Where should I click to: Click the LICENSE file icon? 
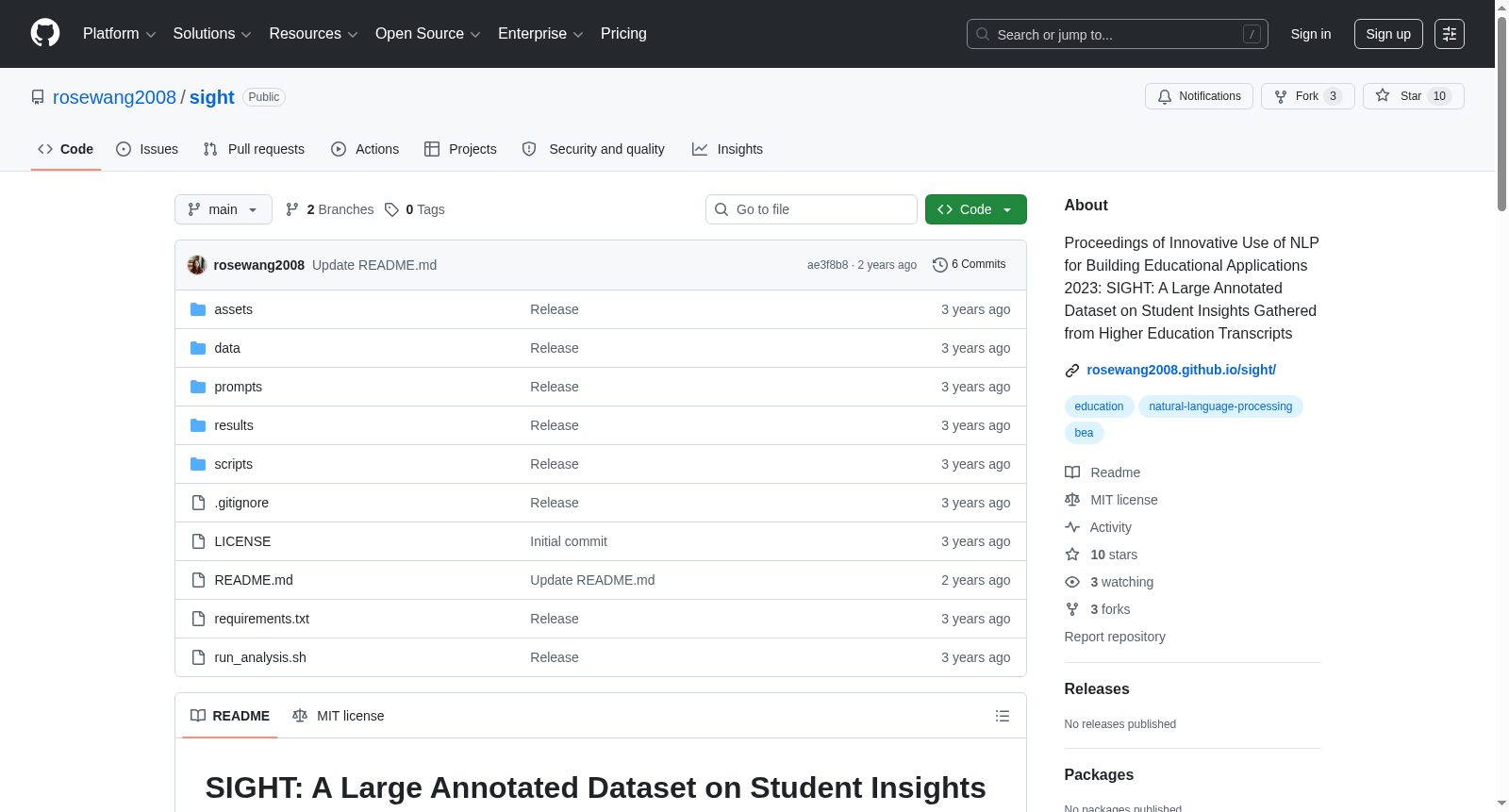198,541
